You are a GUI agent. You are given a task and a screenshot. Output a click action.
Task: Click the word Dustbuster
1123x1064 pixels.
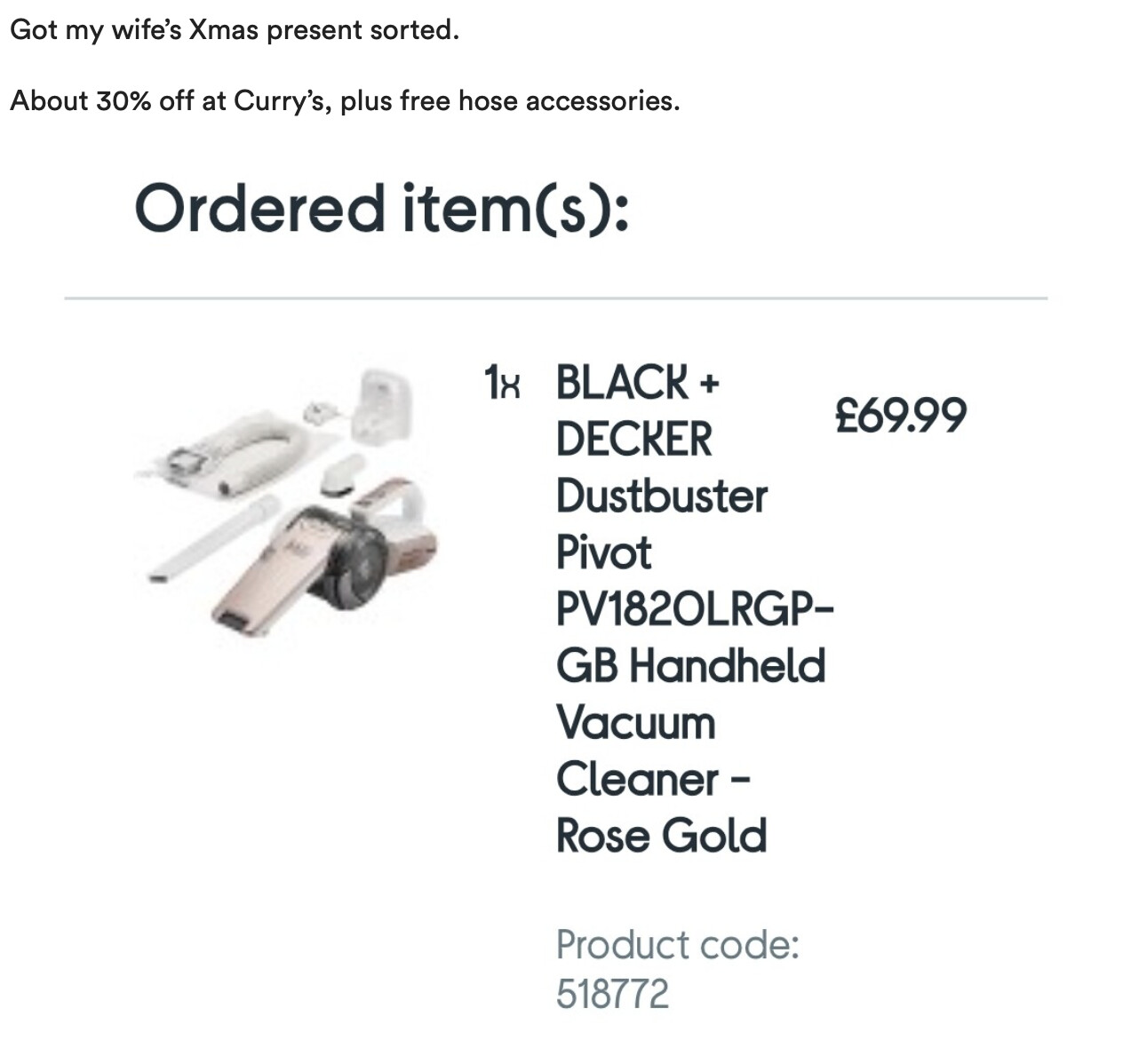[662, 496]
